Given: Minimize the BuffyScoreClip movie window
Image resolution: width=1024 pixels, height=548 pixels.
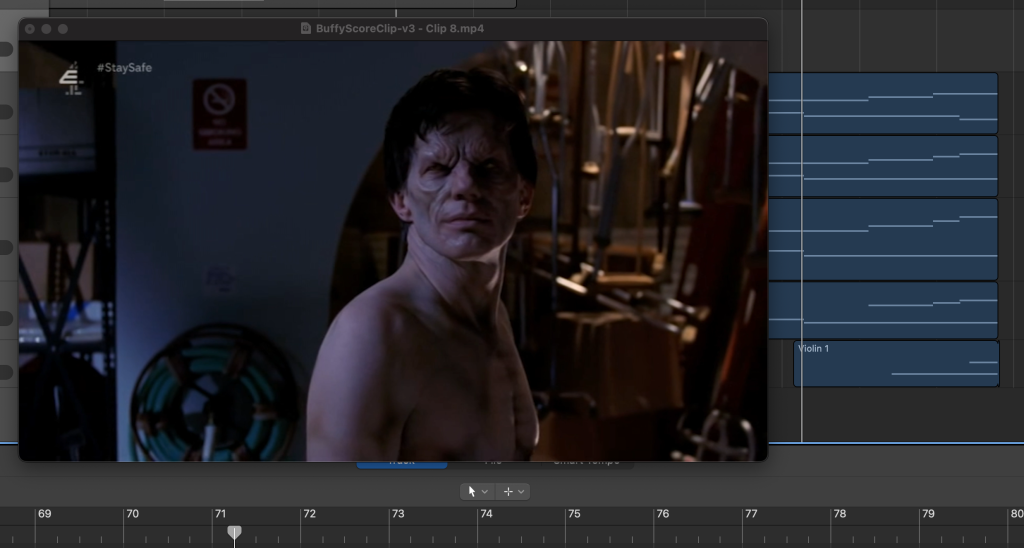Looking at the screenshot, I should pyautogui.click(x=46, y=29).
